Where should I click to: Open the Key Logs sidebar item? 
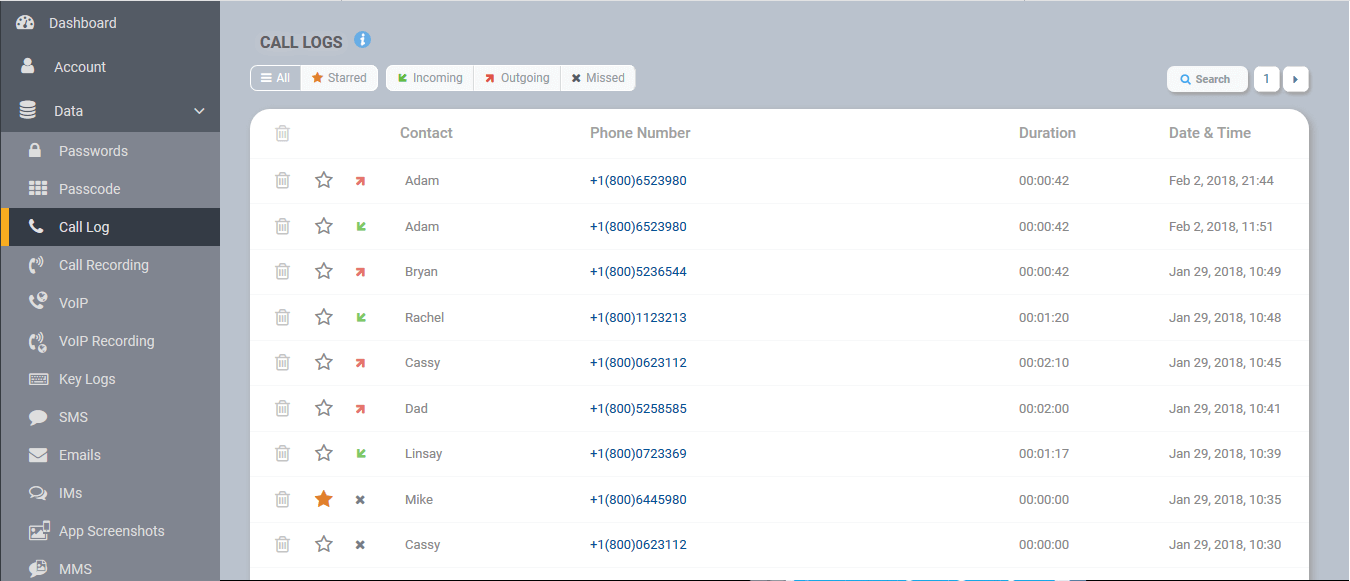[87, 379]
